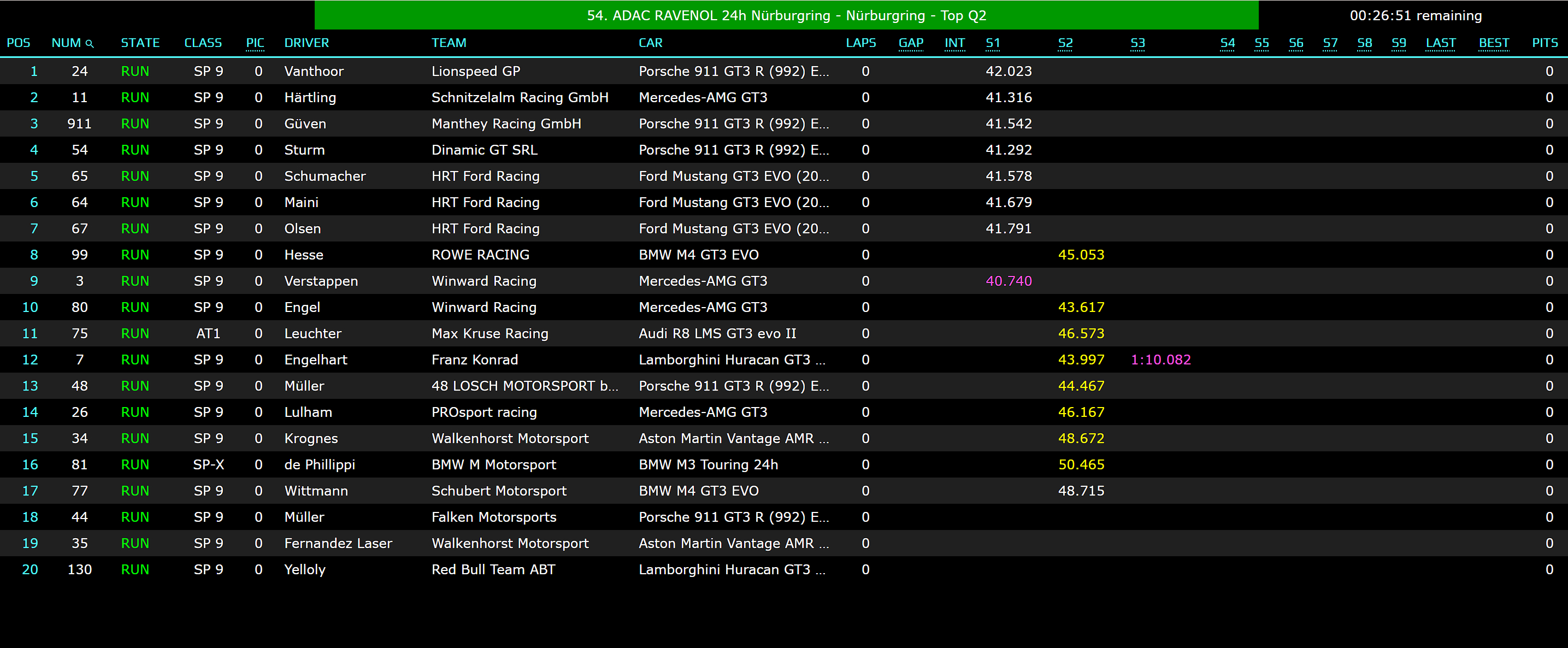This screenshot has height=648, width=1568.
Task: Select driver Hesse in the table
Action: pyautogui.click(x=304, y=254)
